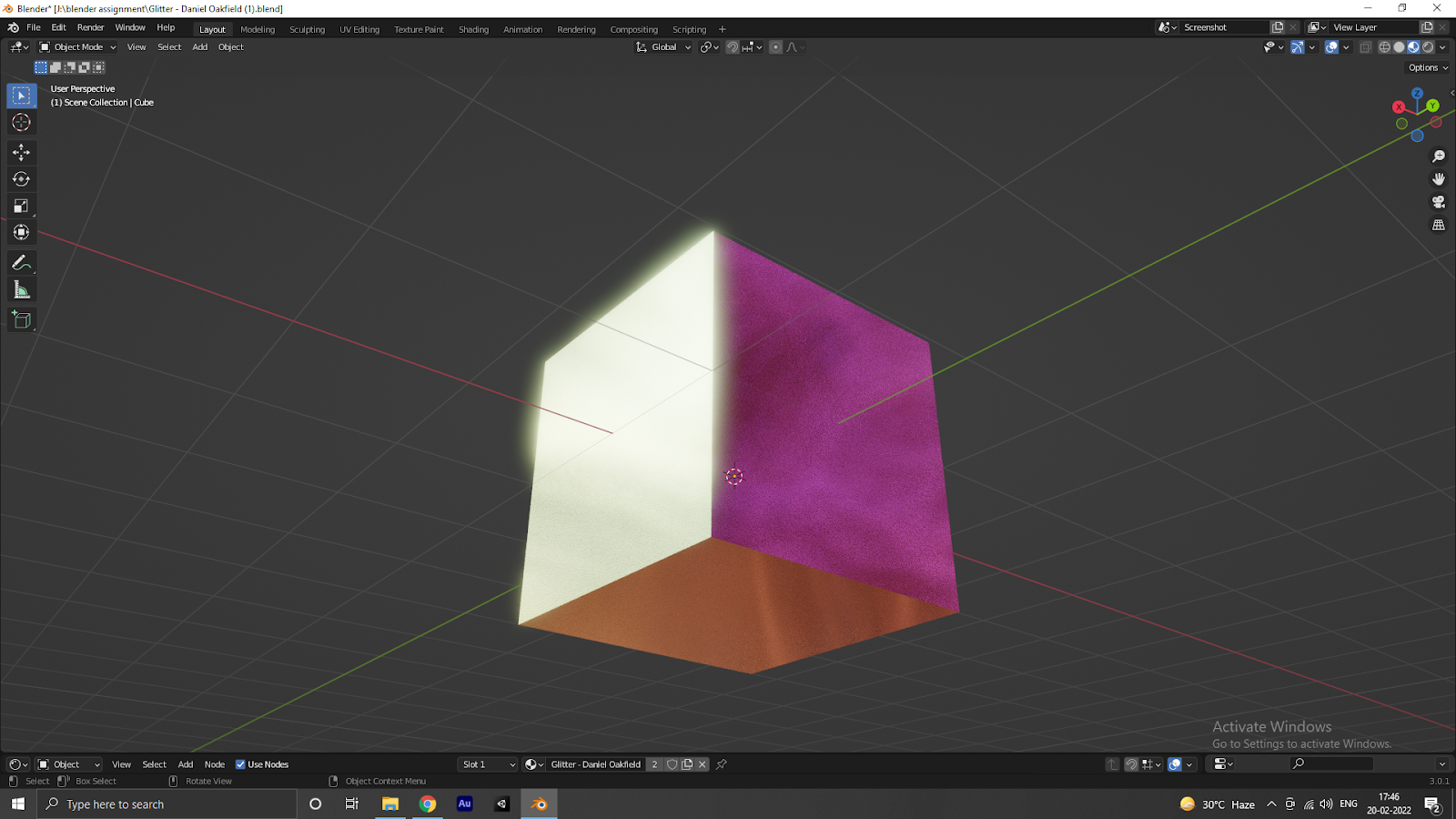1456x819 pixels.
Task: Pin the node editor with pin icon
Action: pos(722,764)
